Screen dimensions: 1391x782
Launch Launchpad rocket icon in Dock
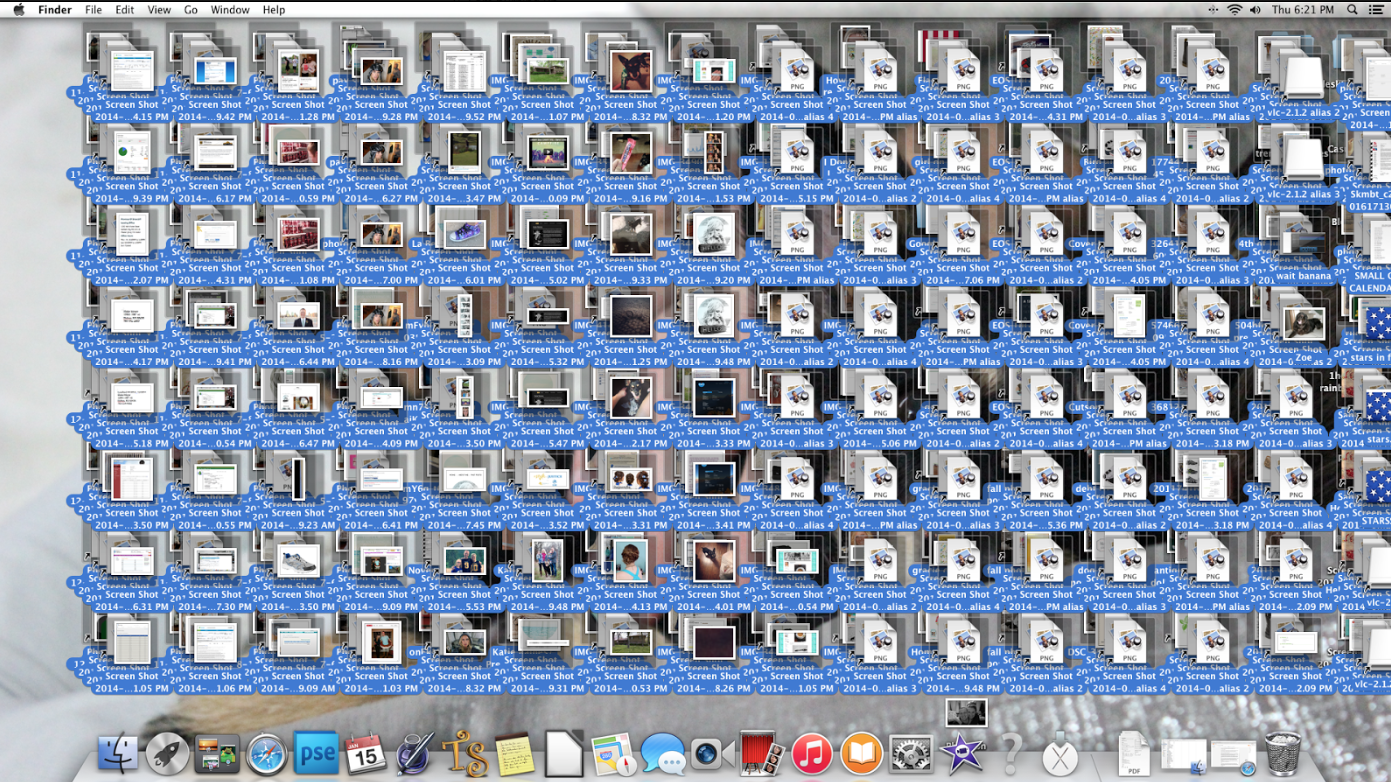(x=168, y=754)
